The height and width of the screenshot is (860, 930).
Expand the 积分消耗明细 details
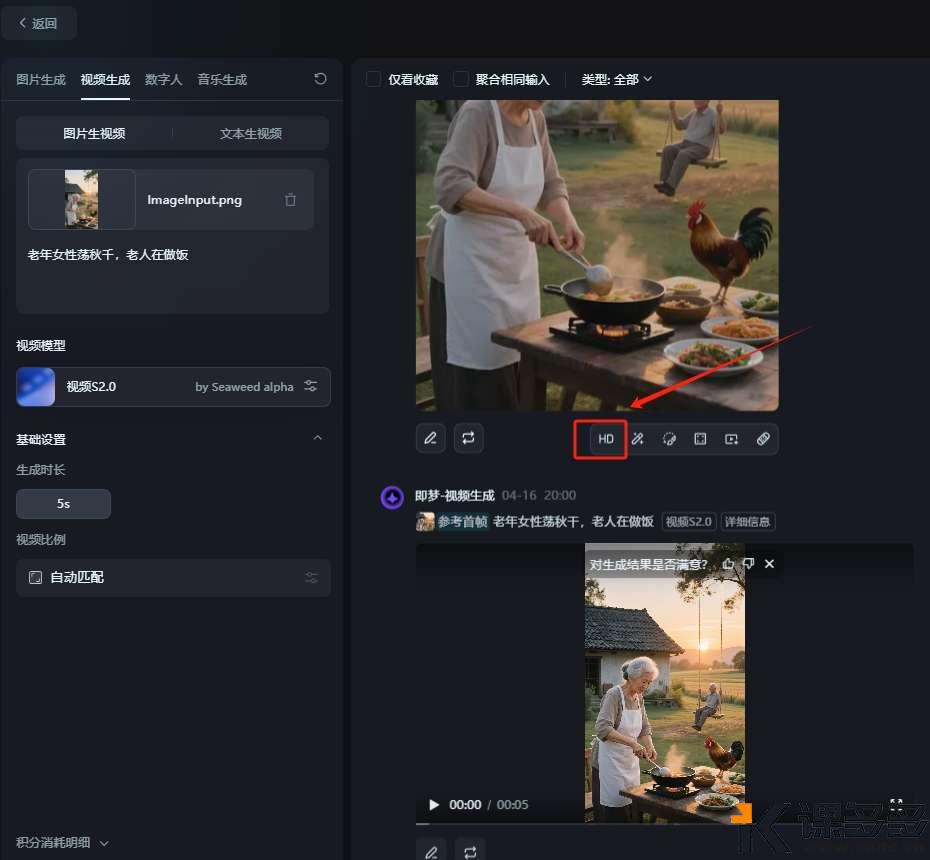pos(60,842)
